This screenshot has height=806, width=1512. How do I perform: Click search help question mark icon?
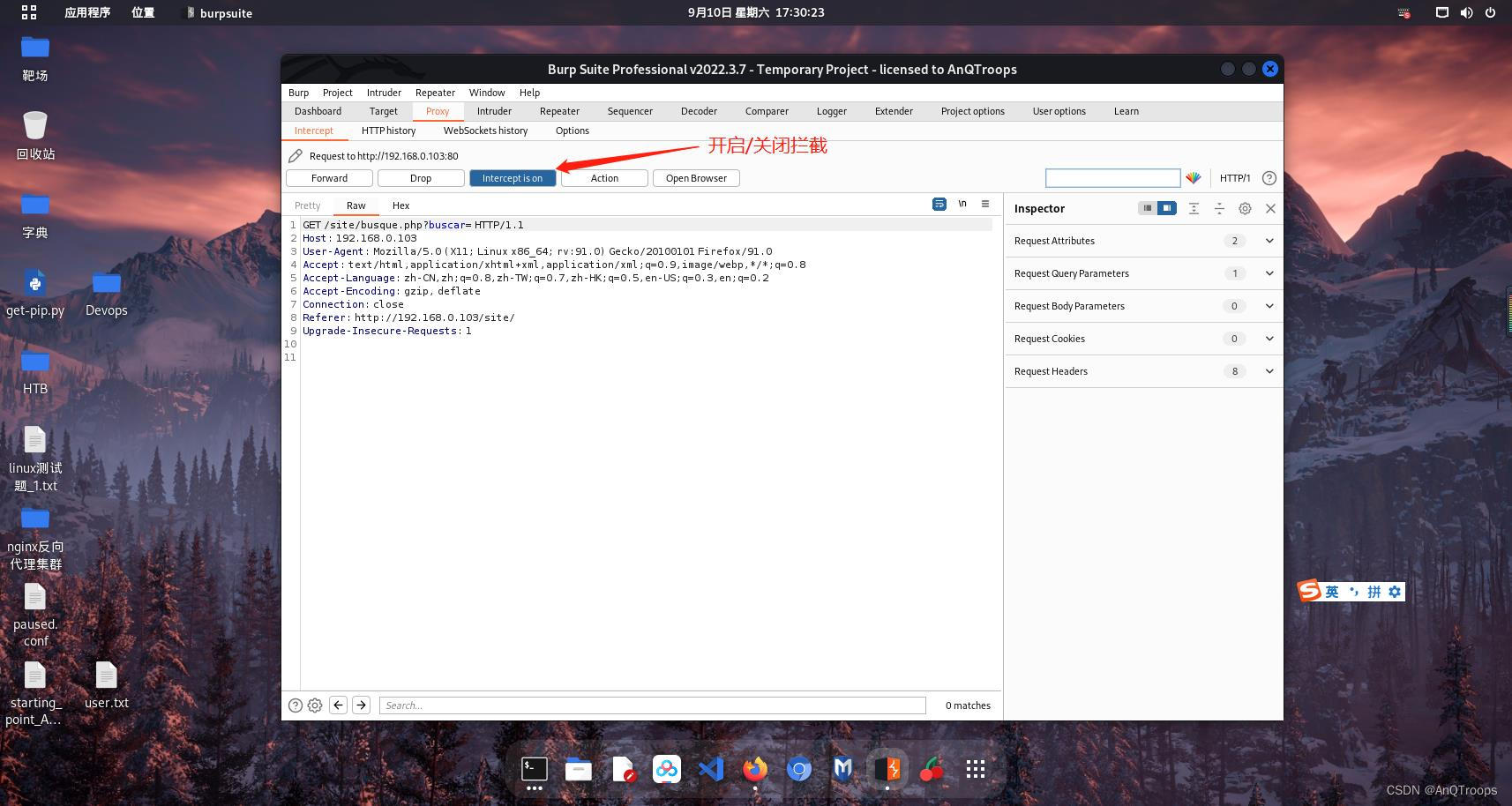[x=296, y=705]
